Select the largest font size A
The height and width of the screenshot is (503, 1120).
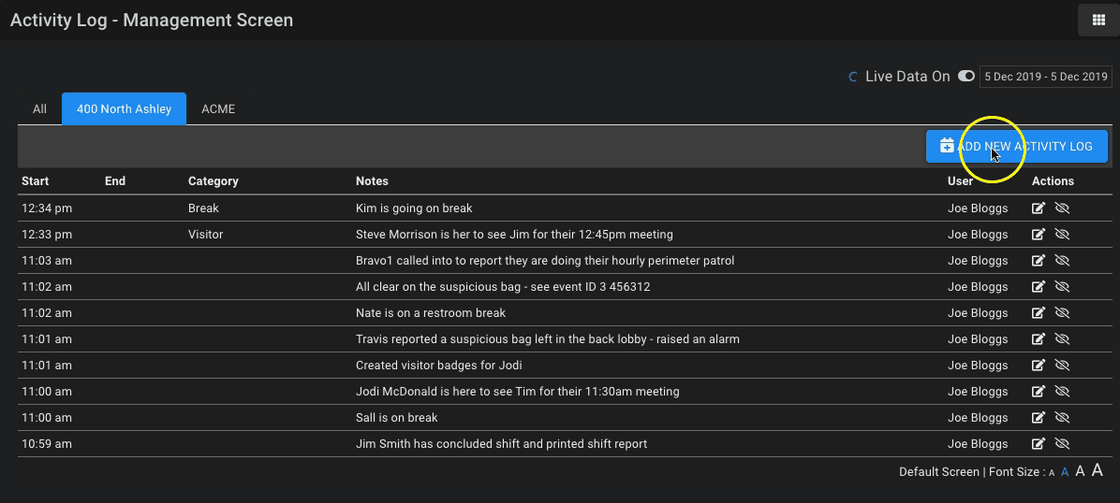point(1098,470)
